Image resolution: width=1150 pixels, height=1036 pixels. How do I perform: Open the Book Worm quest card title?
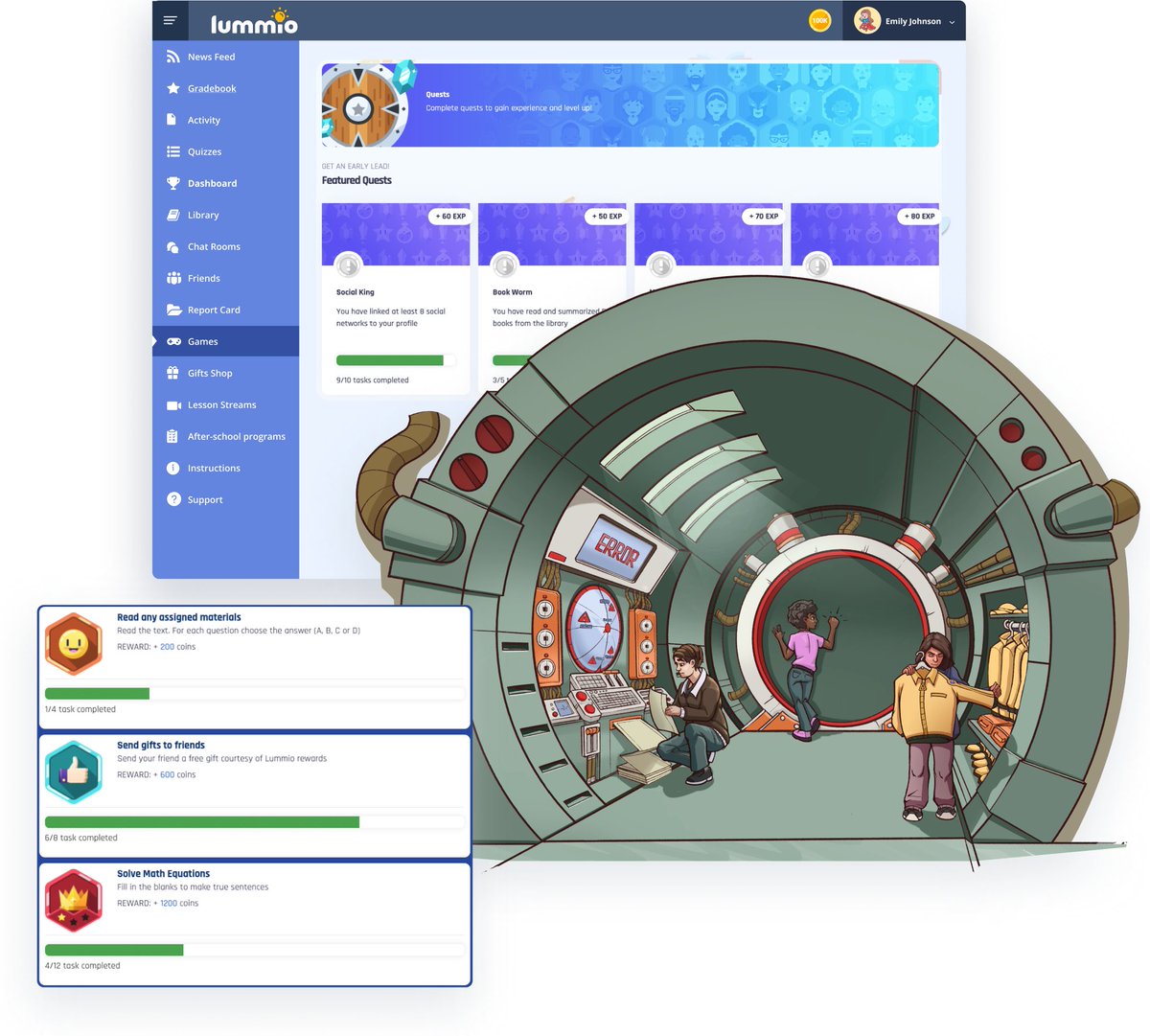click(513, 292)
